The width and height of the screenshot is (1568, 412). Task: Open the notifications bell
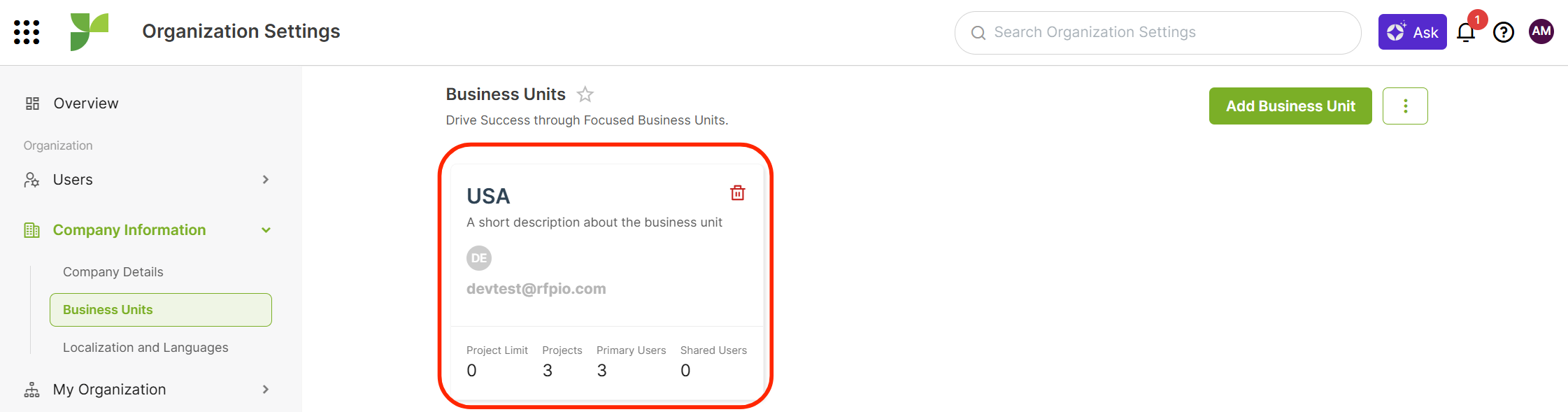(x=1466, y=32)
